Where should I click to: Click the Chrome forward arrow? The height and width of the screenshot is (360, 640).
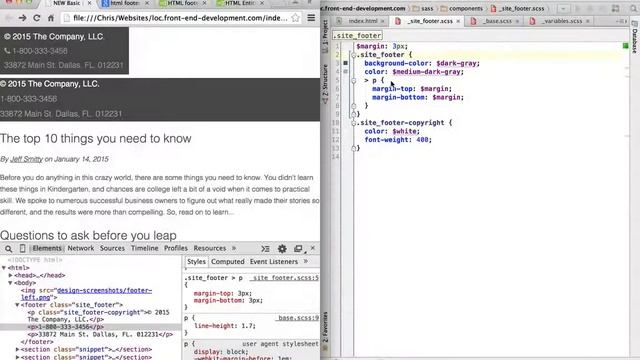click(x=22, y=18)
